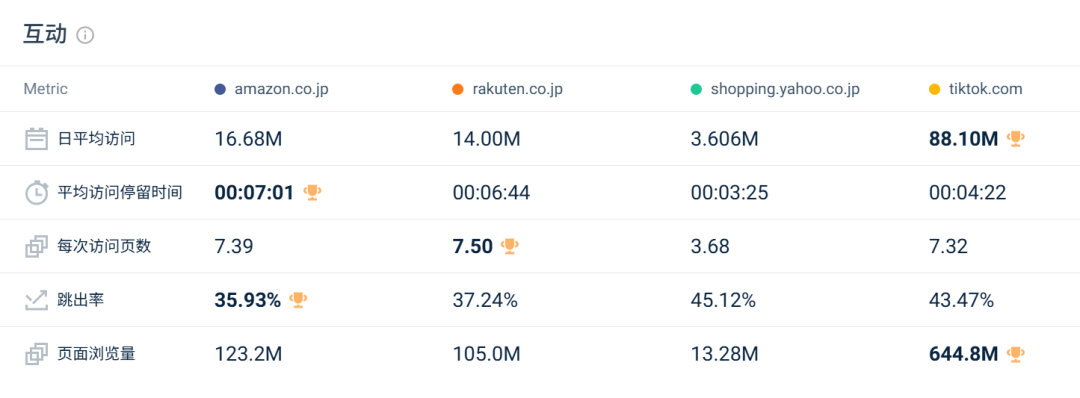Click the trophy beside tiktok 88.10M visits

point(1015,139)
